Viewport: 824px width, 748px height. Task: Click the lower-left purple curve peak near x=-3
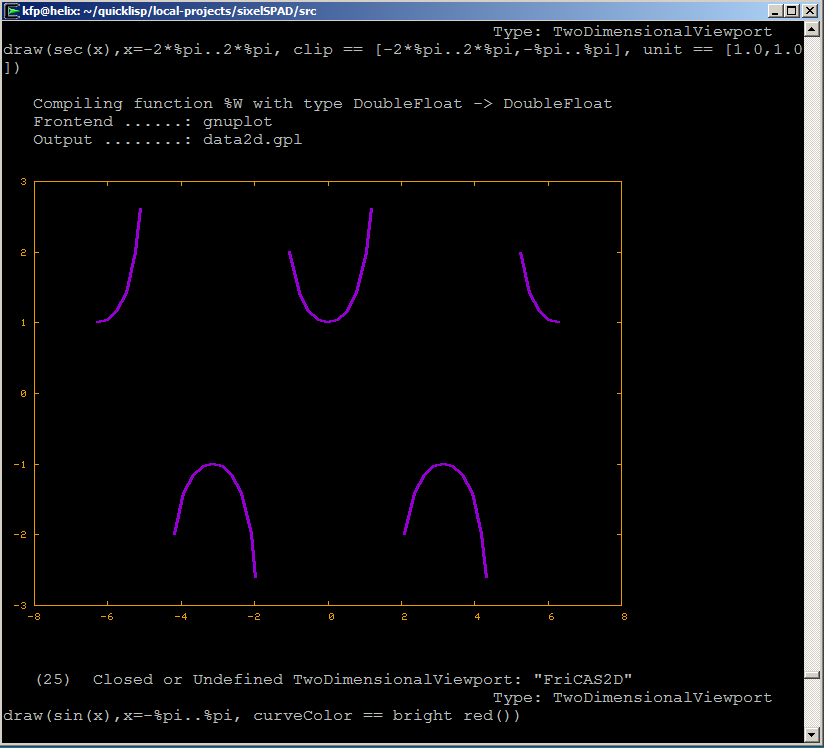[x=212, y=464]
